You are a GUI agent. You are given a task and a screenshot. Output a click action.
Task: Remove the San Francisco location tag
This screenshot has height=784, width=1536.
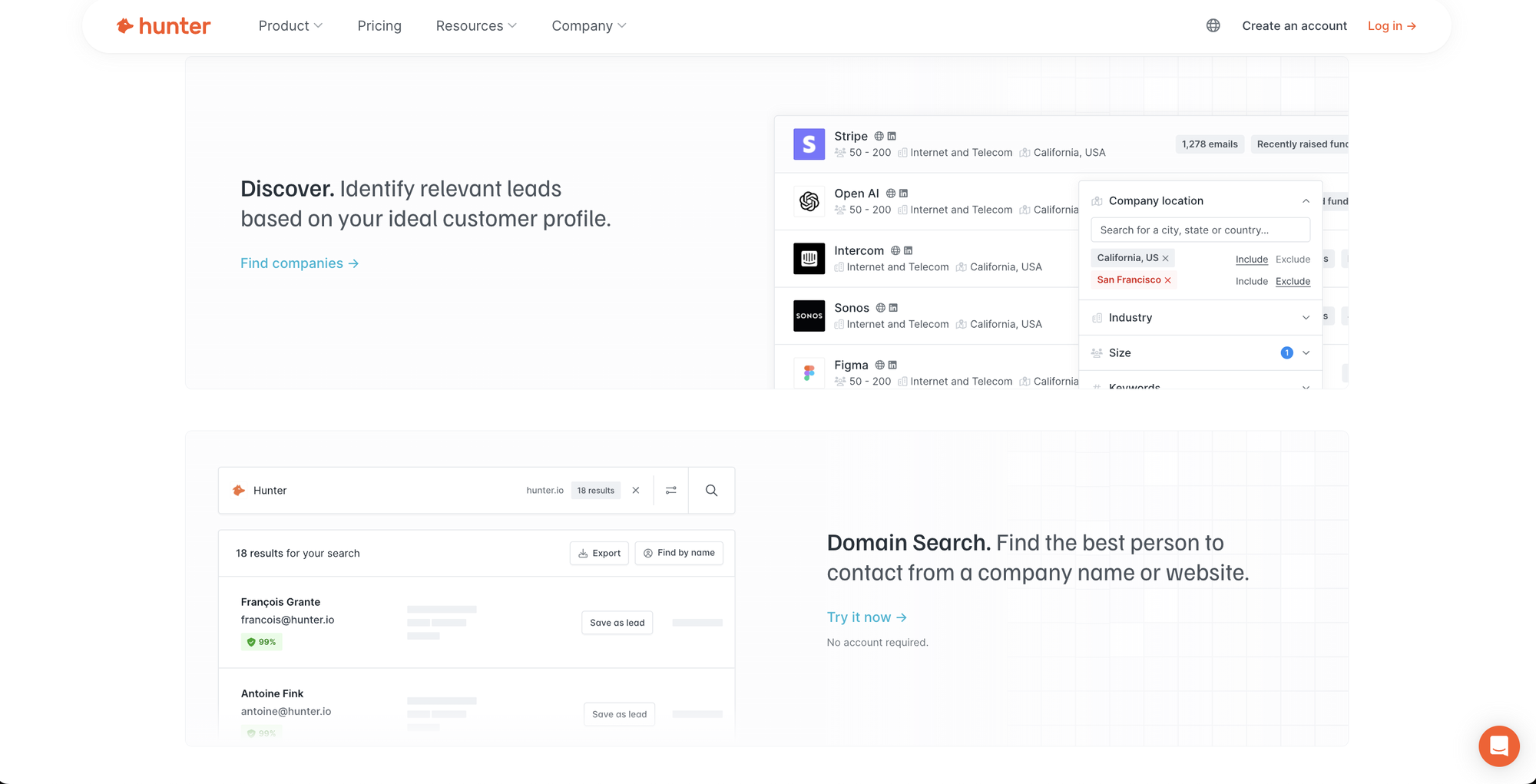point(1168,280)
